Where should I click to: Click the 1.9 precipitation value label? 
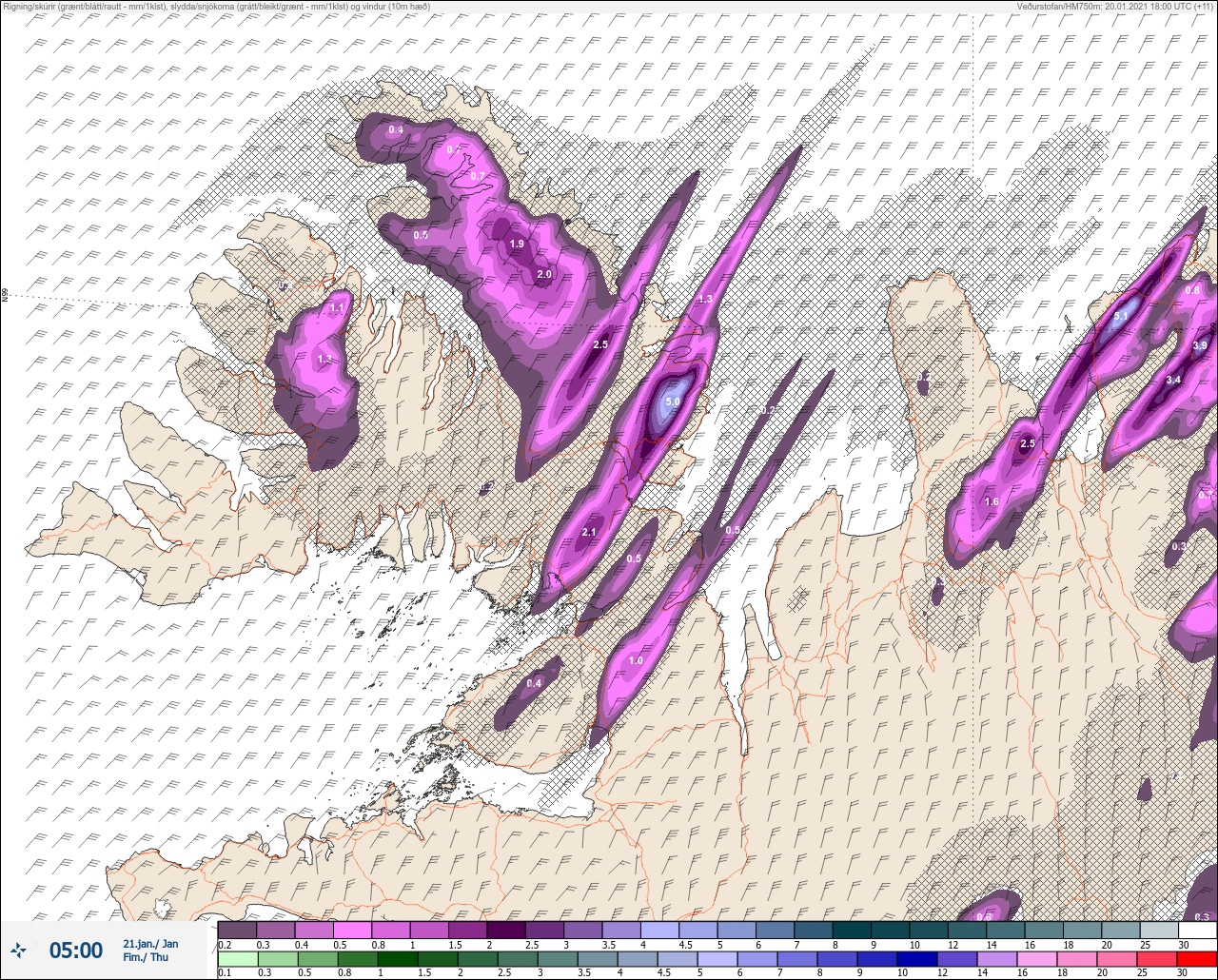coord(517,245)
